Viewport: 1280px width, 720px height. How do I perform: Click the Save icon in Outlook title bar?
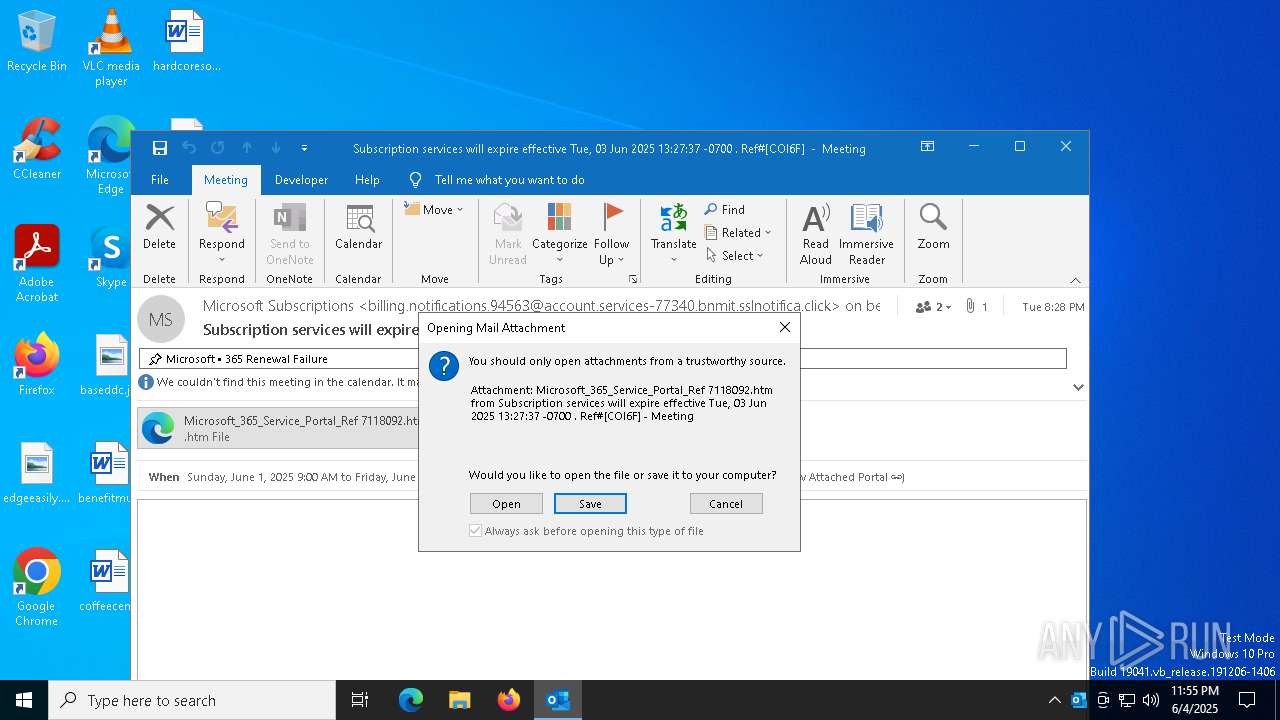[159, 148]
